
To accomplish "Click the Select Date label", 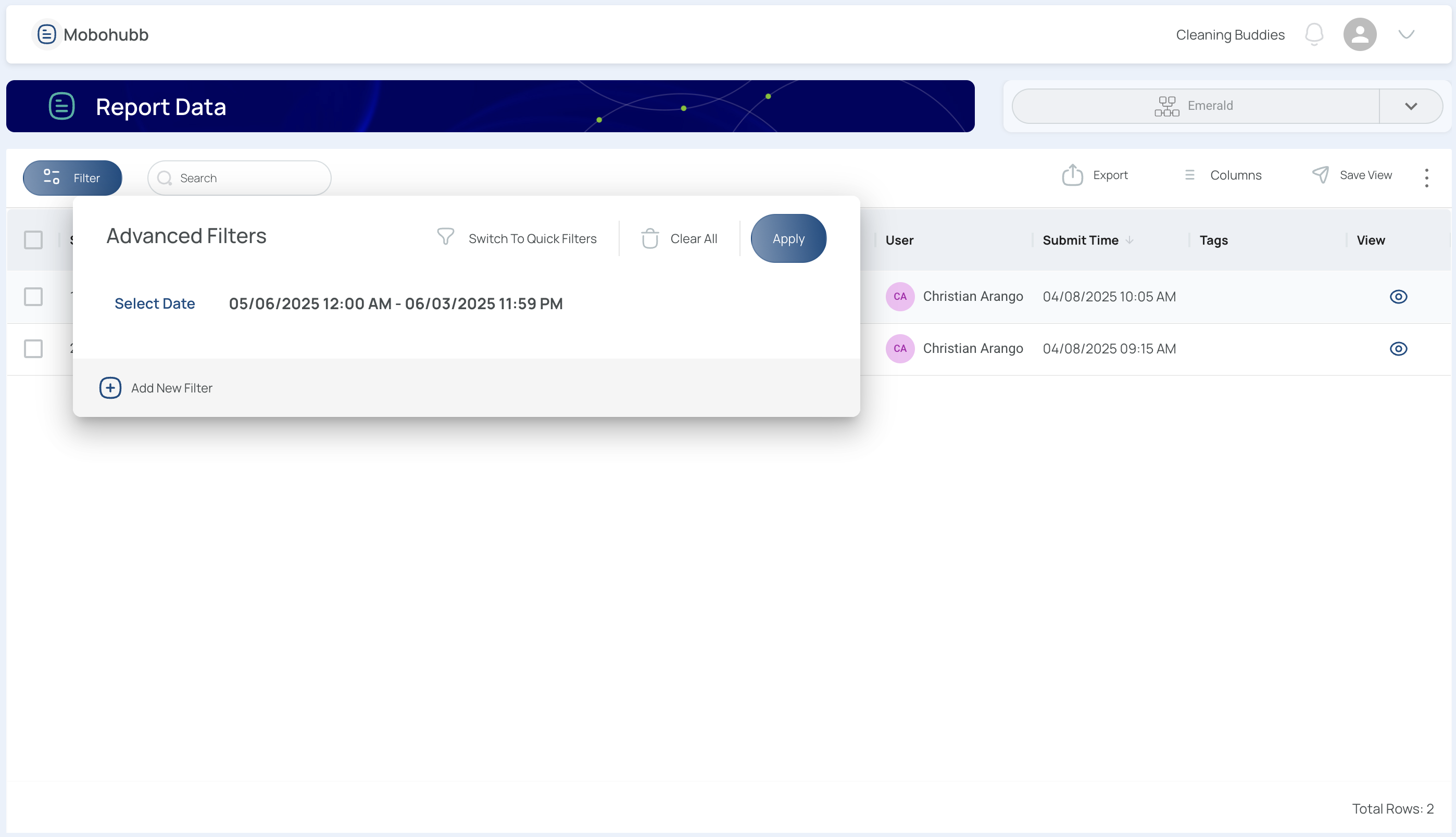I will coord(155,303).
